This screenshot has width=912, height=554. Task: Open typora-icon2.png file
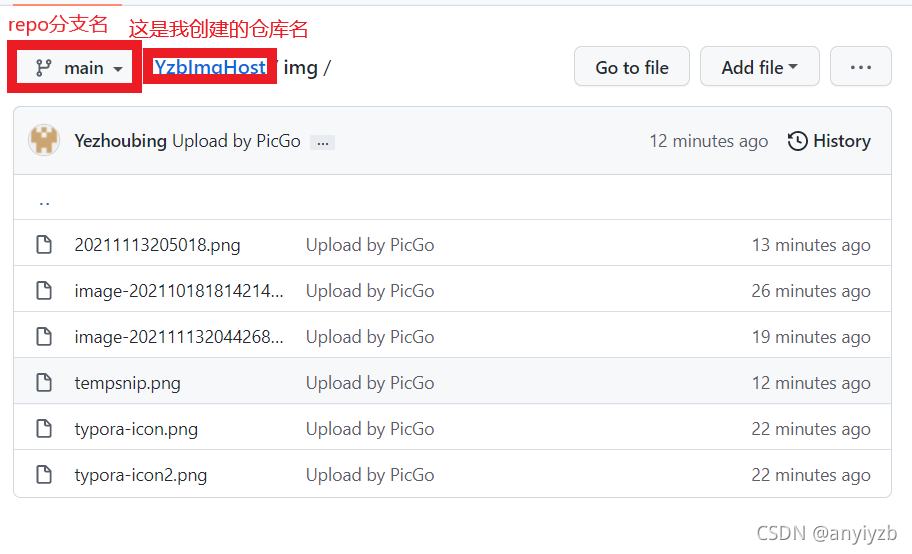[141, 475]
